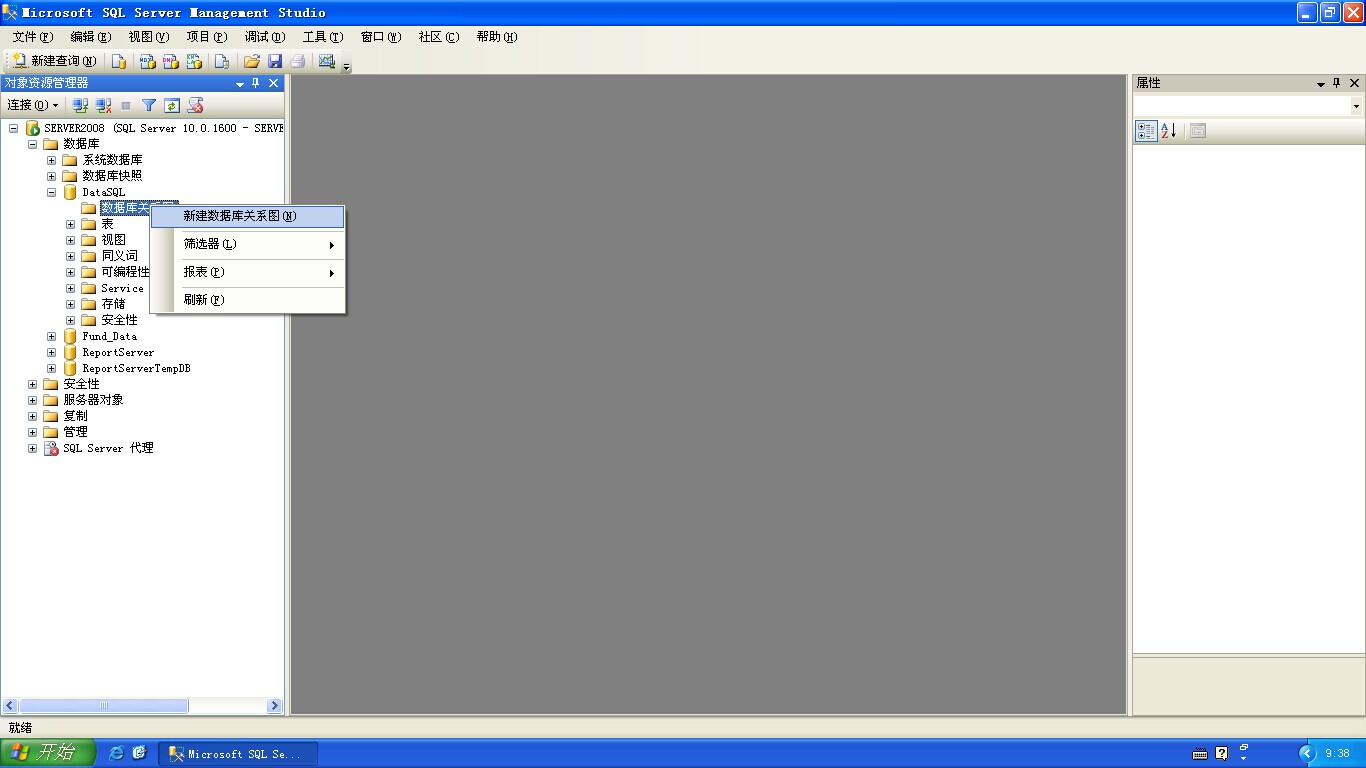Open the 连接 (Connect) dropdown in Object Explorer

point(33,105)
